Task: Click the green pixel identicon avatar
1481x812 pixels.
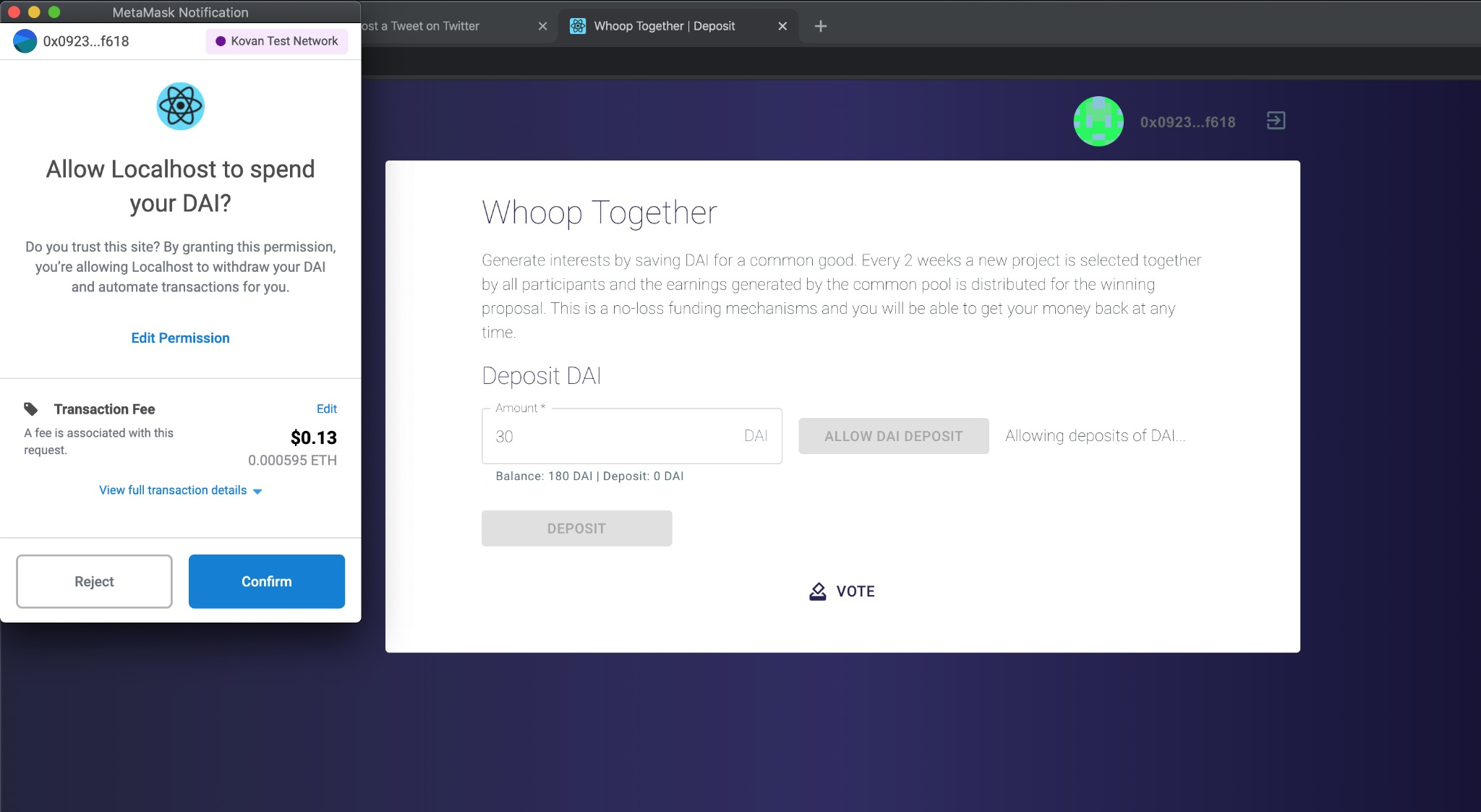Action: (1098, 121)
